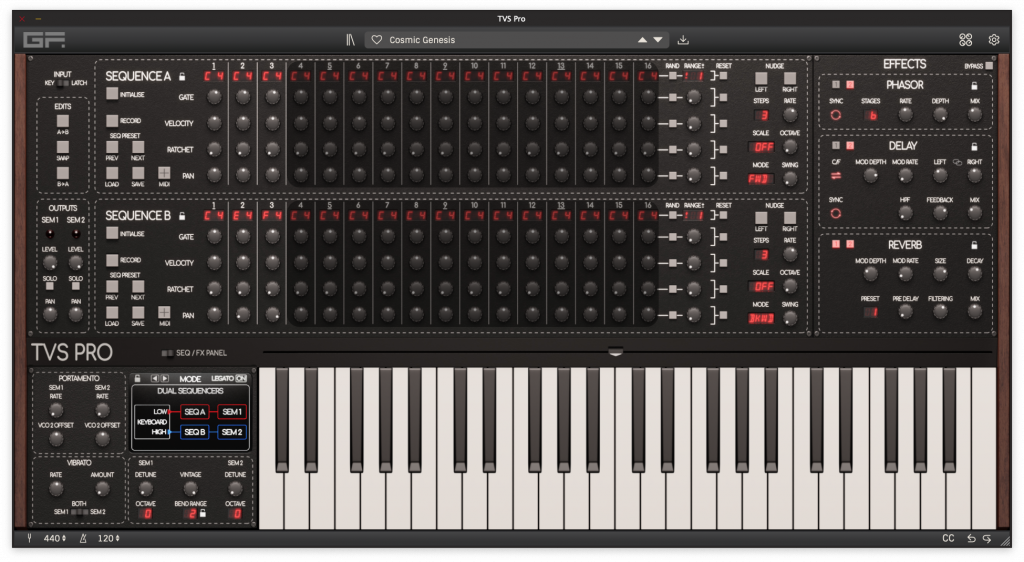Click next mode right arrow in Mode panel
Viewport: 1024px width, 562px height.
point(165,379)
